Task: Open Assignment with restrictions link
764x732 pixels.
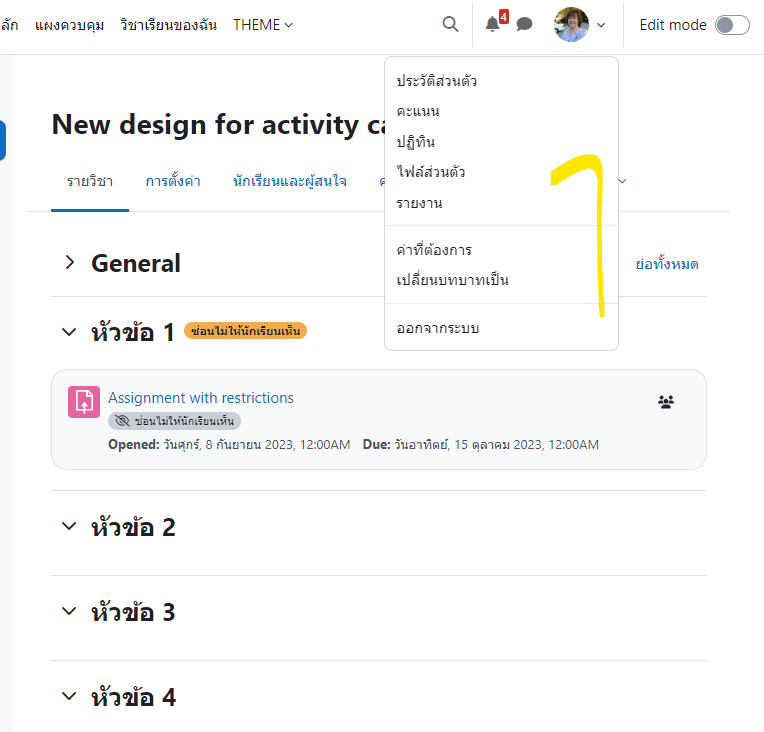Action: [x=201, y=398]
